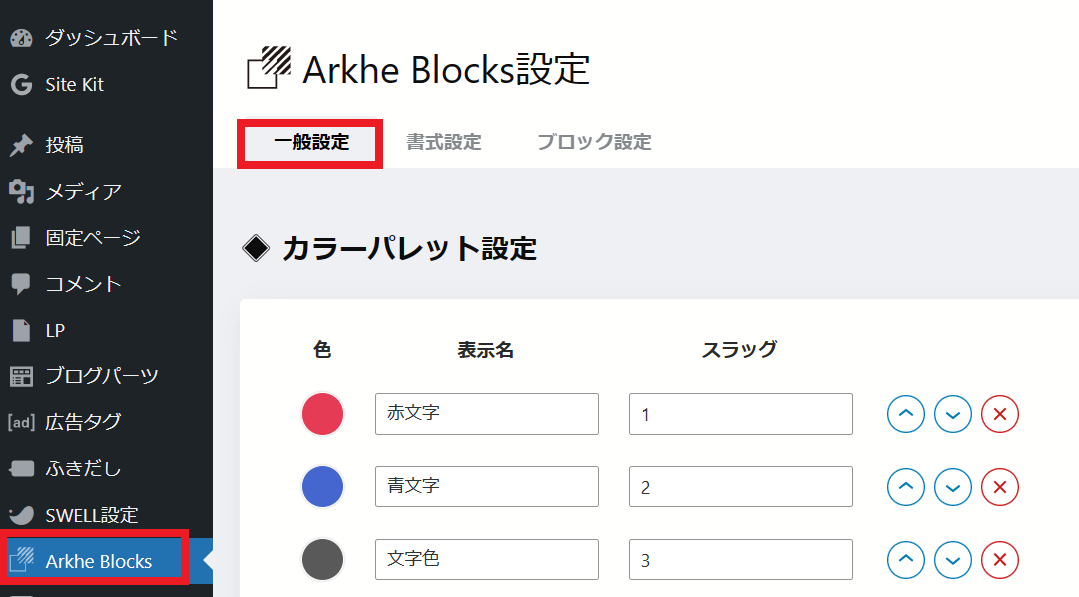Image resolution: width=1079 pixels, height=597 pixels.
Task: Open the ふきだし sidebar icon
Action: (x=22, y=467)
